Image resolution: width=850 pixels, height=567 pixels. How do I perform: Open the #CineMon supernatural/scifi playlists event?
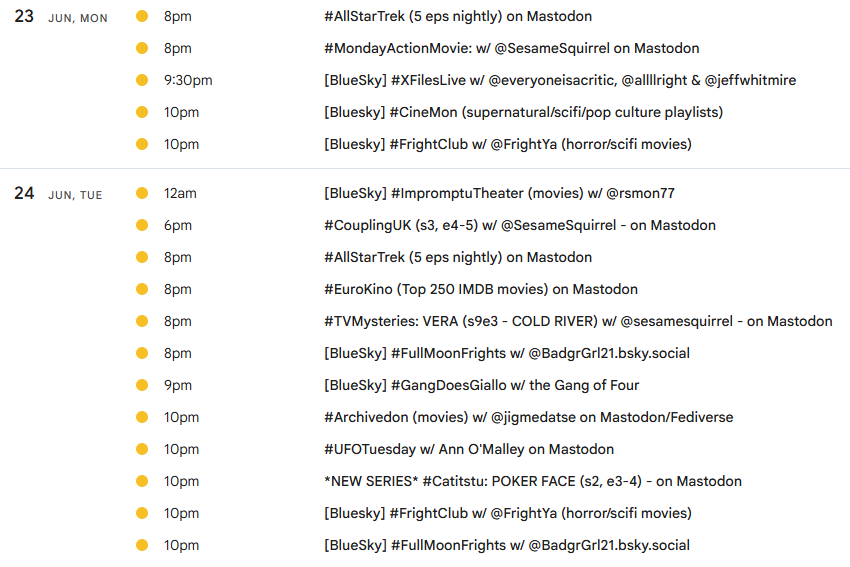[524, 112]
